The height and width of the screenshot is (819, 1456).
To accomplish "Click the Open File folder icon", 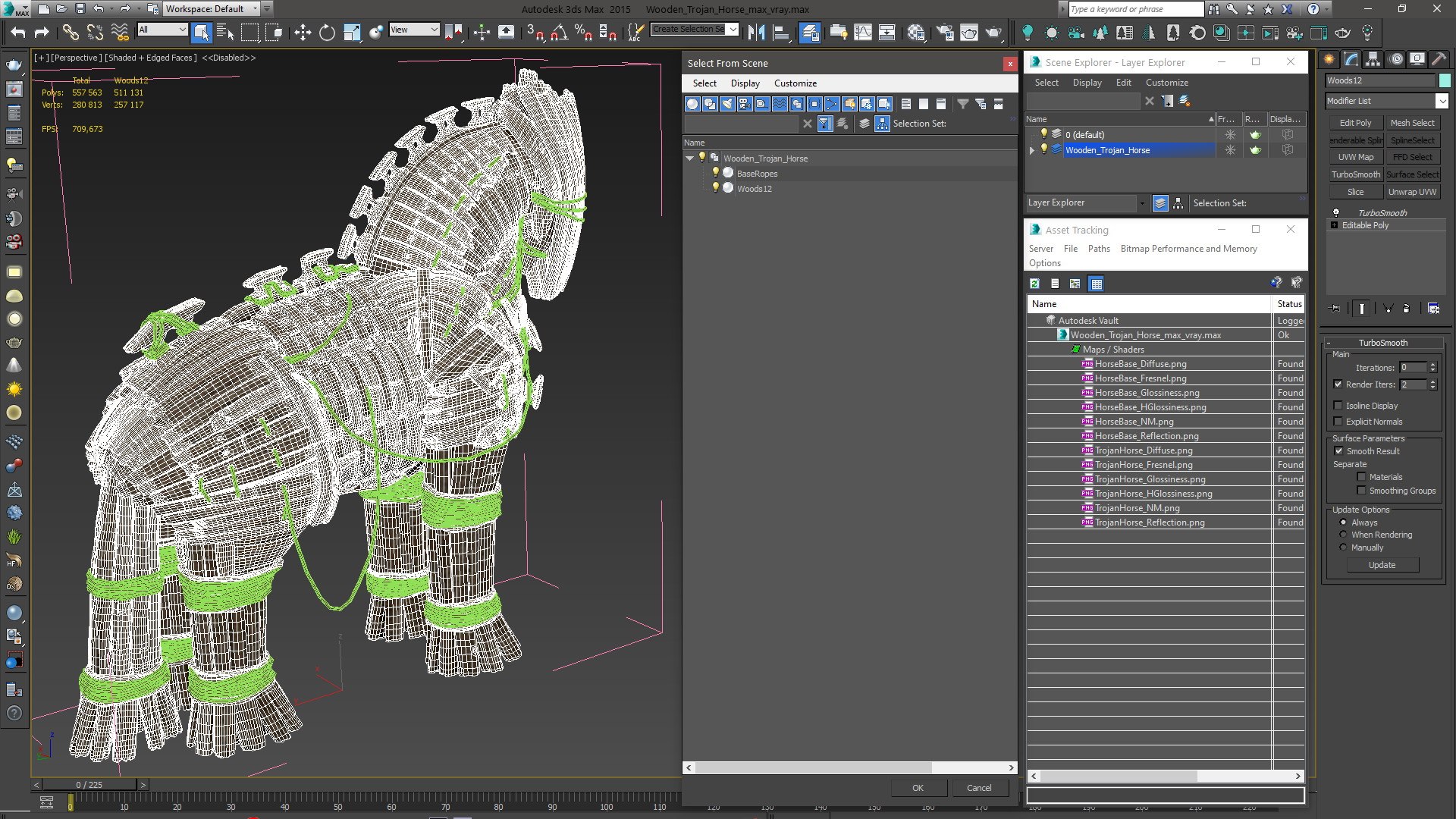I will [61, 9].
